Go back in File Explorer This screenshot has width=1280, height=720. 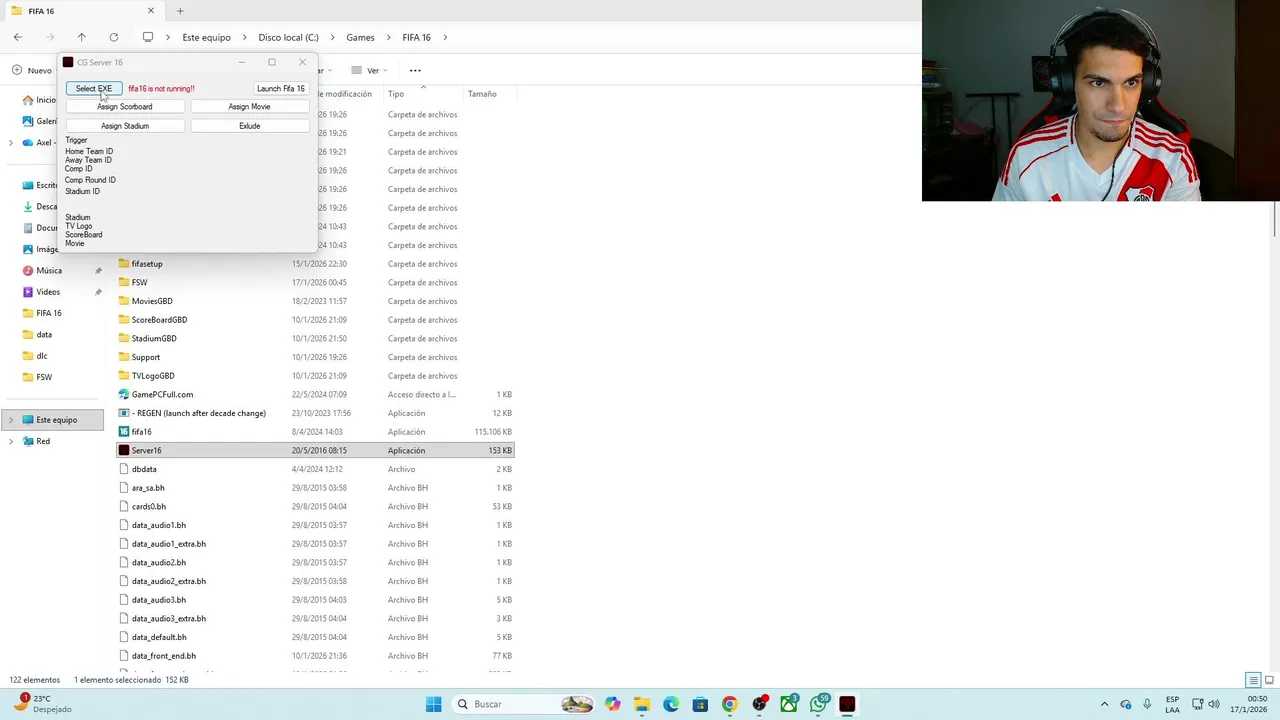coord(18,37)
